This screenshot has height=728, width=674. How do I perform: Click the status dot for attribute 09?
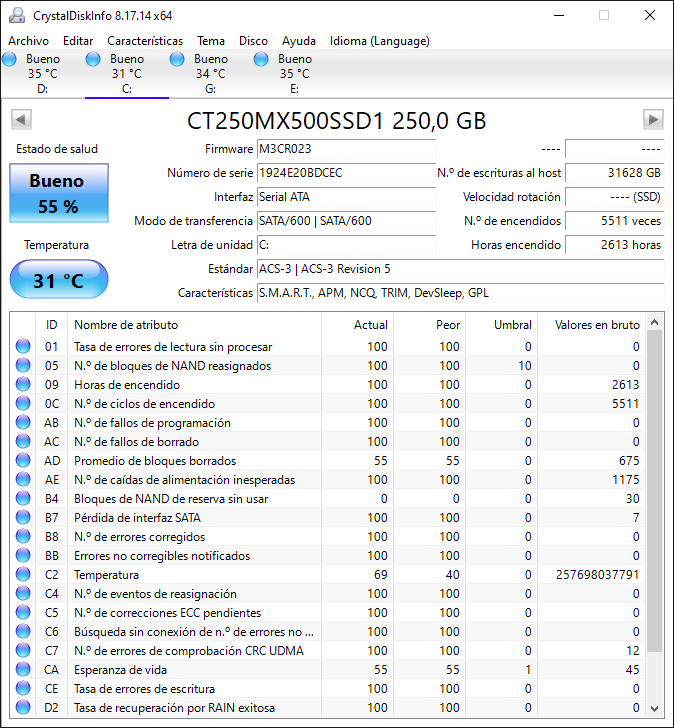[23, 384]
